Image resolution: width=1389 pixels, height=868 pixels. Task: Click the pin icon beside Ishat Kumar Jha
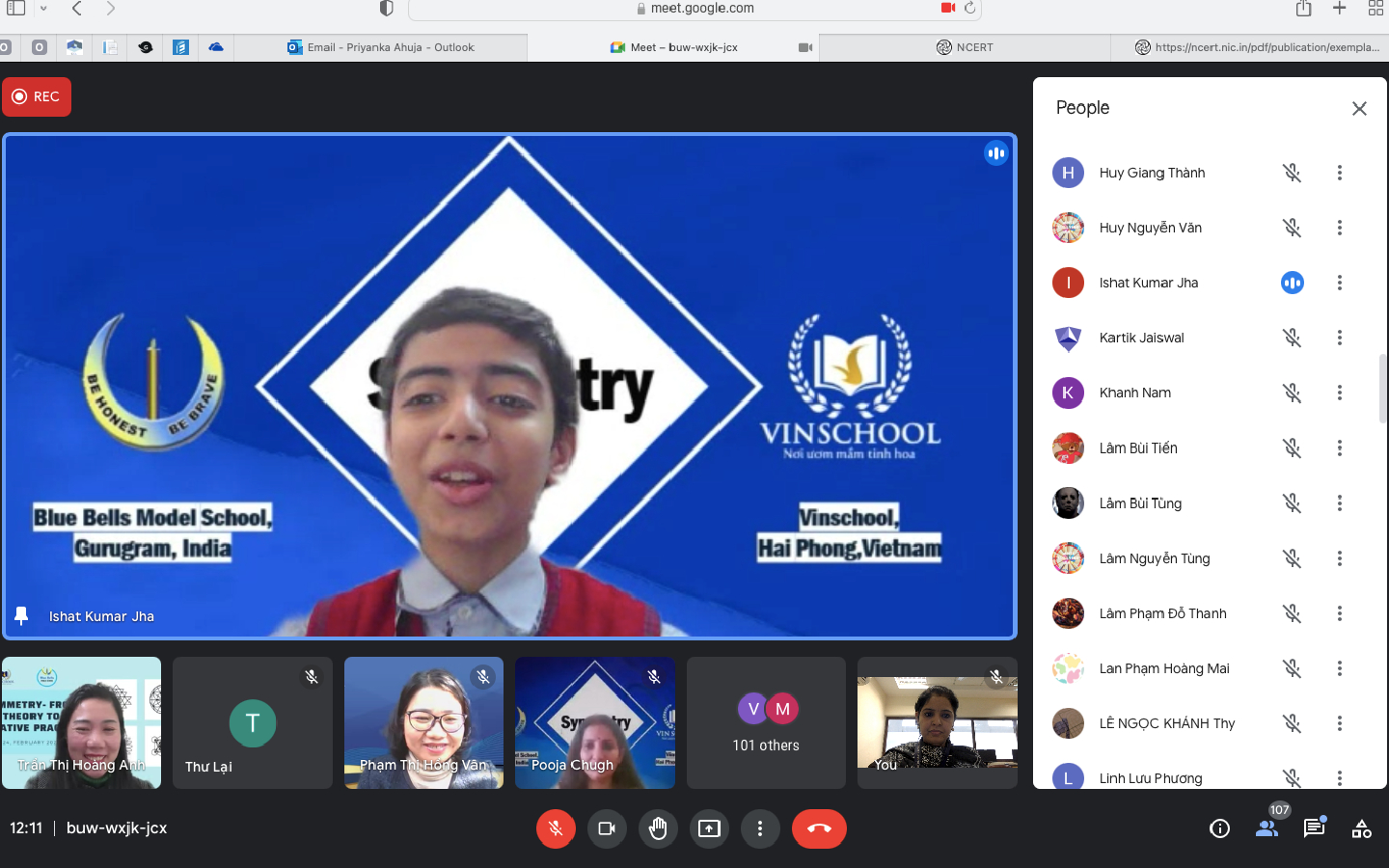point(21,615)
